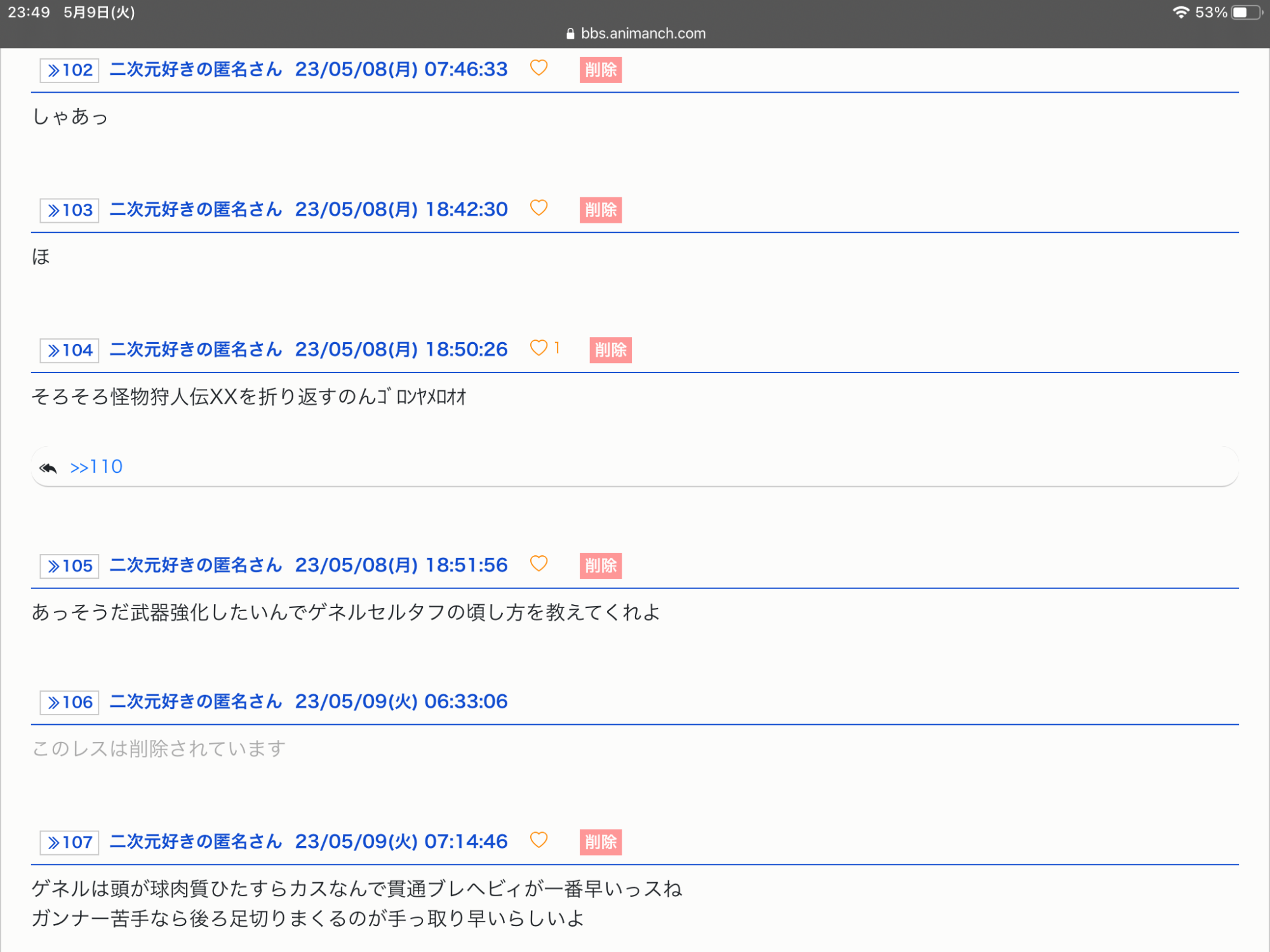Image resolution: width=1270 pixels, height=952 pixels.
Task: Tap the battery indicator in status bar
Action: click(1247, 13)
